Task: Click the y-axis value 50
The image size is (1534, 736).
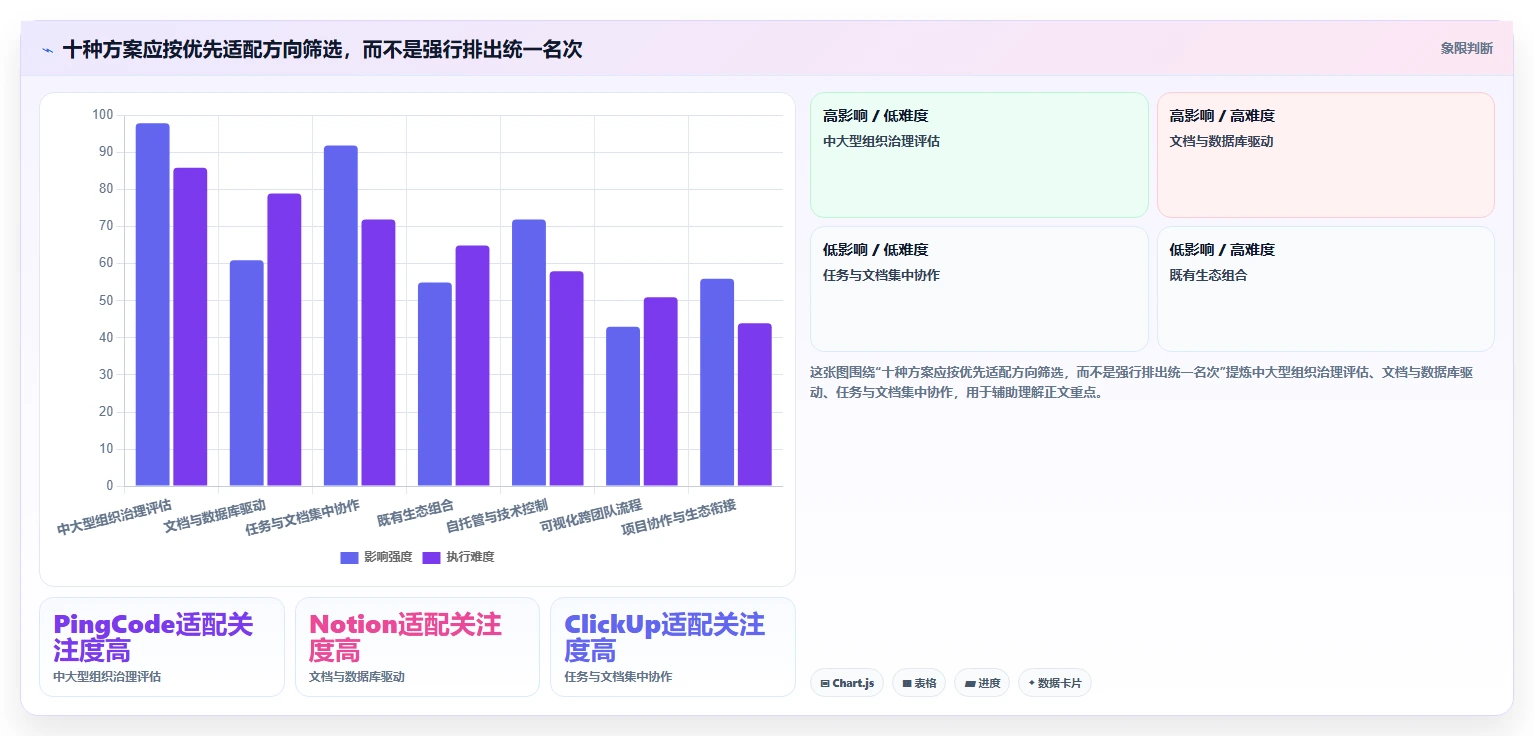Action: pos(106,300)
